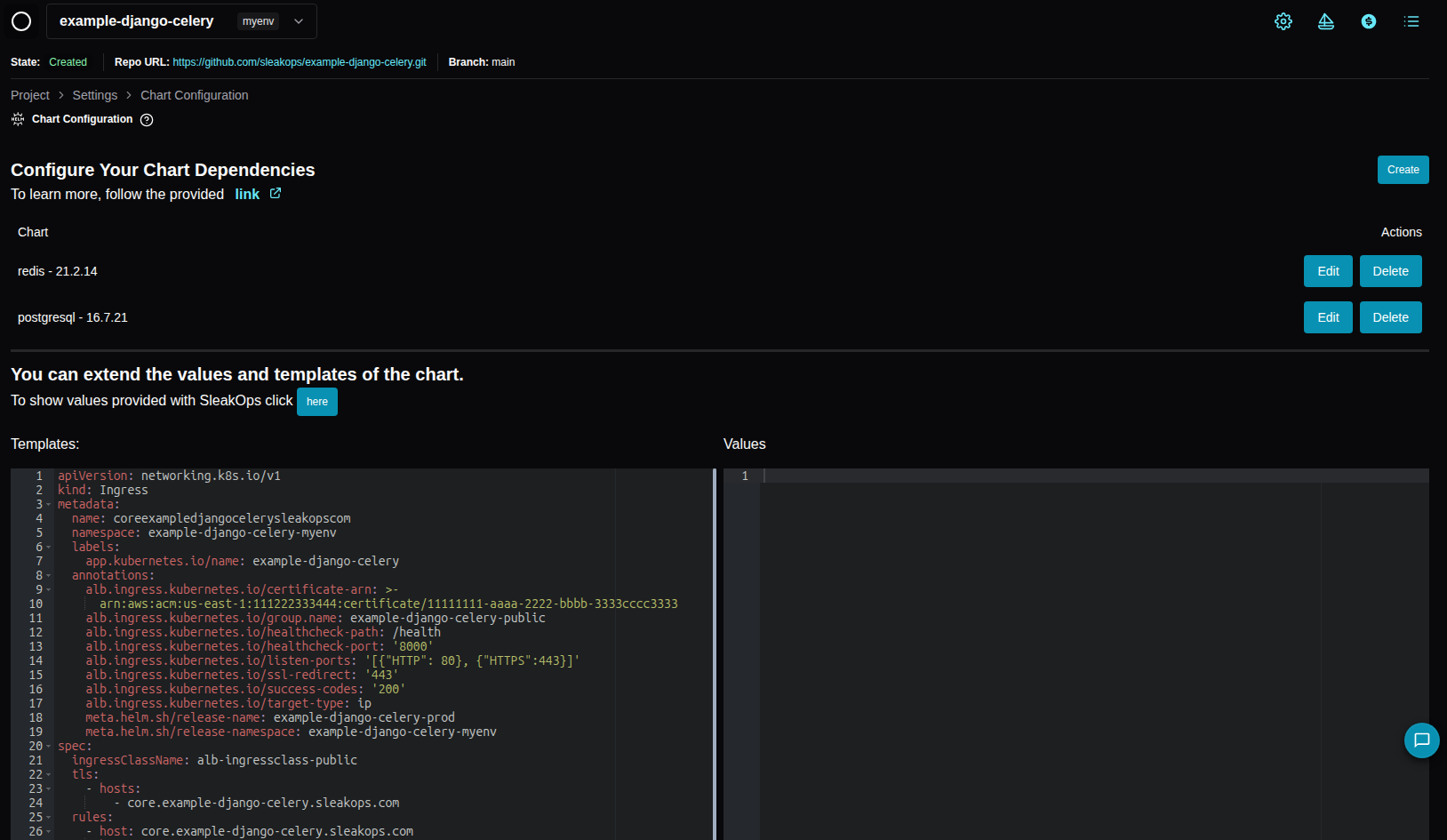
Task: Open the GitHub repo URL link
Action: (x=300, y=62)
